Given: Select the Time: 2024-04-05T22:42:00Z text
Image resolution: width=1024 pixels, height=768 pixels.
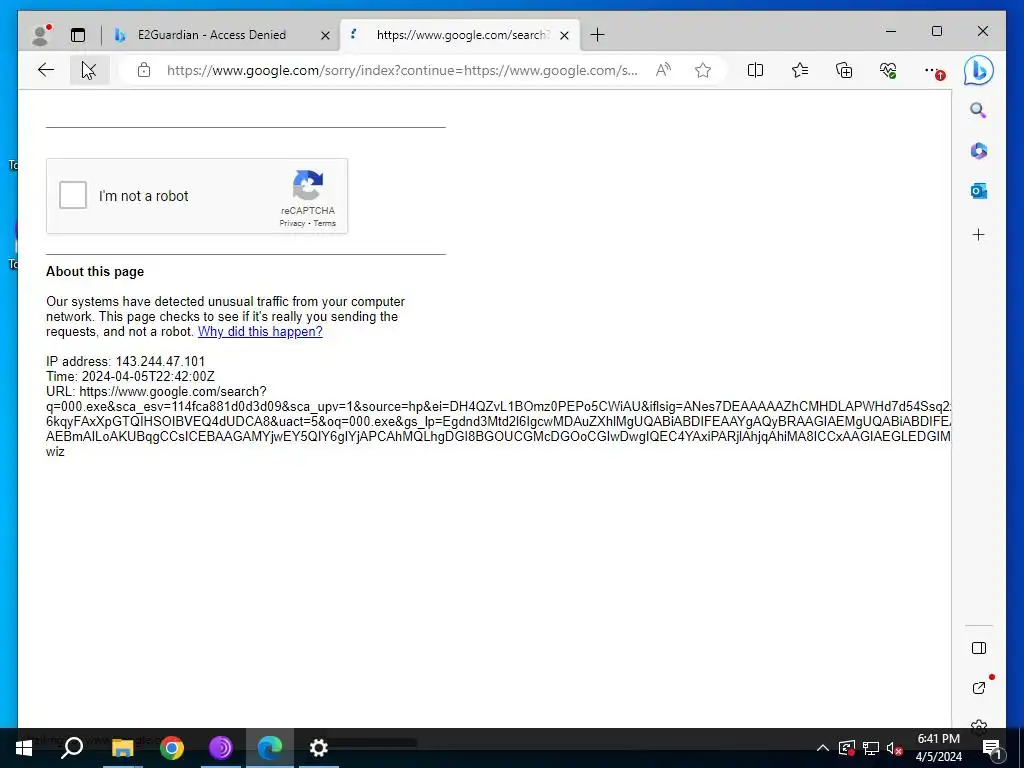Looking at the screenshot, I should click(x=130, y=377).
